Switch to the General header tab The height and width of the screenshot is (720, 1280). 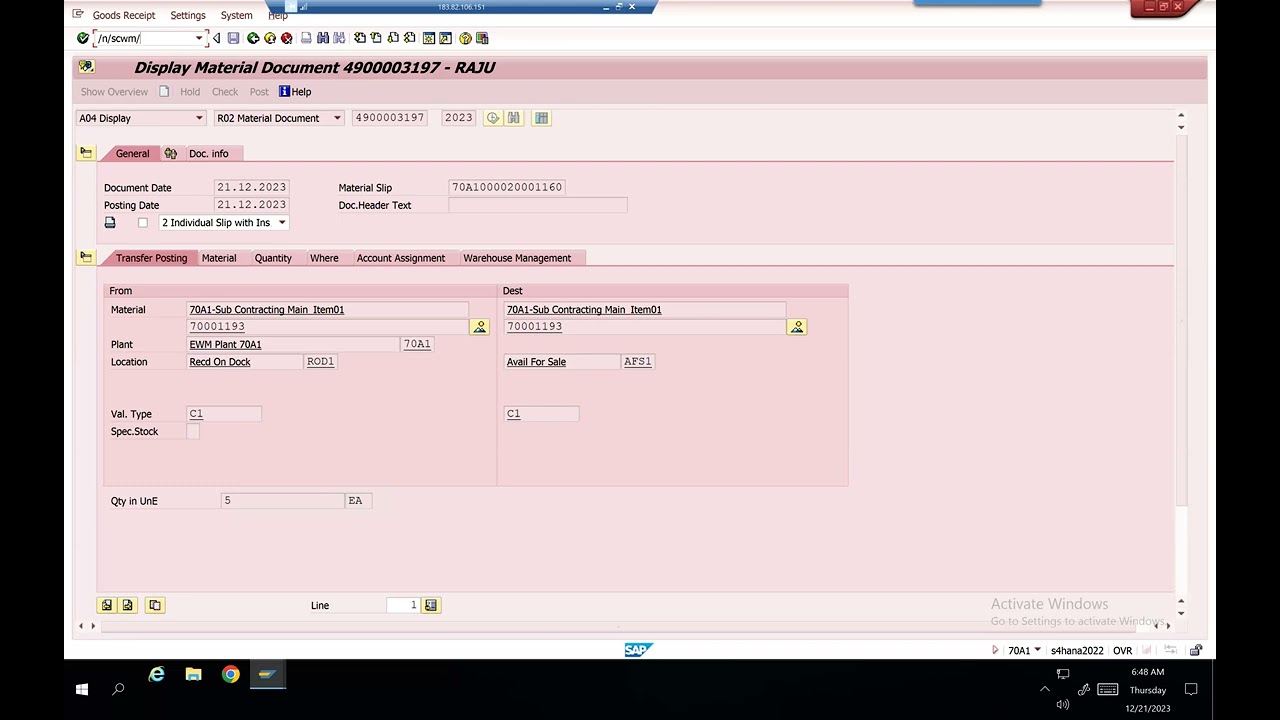[x=132, y=154]
